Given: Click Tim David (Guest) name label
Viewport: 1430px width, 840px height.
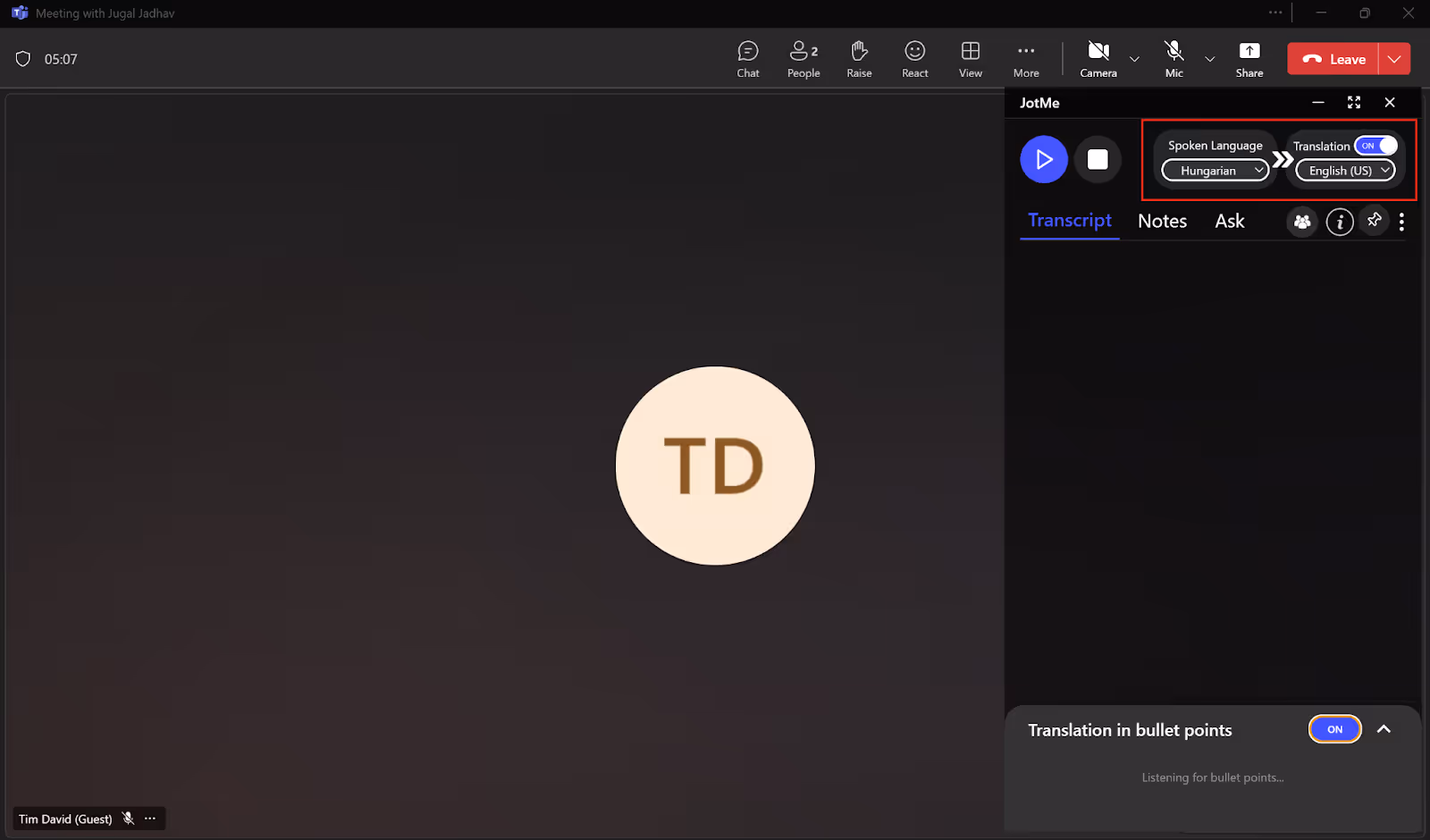Looking at the screenshot, I should point(65,819).
